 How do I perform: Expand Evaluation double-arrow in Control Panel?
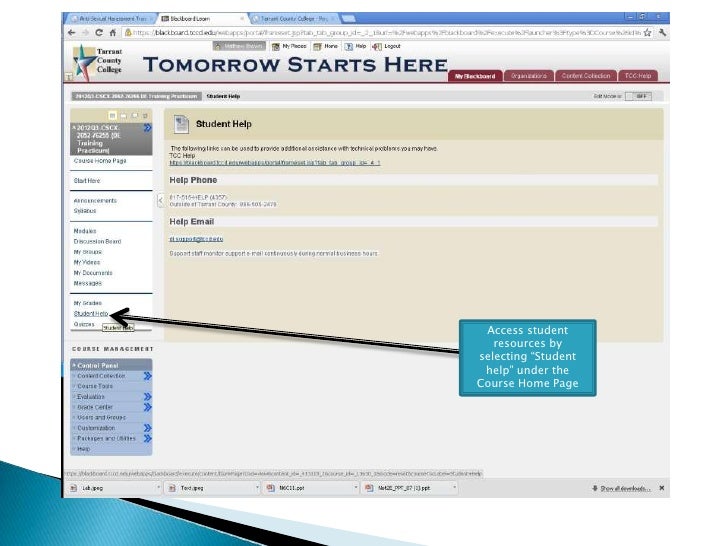(148, 396)
